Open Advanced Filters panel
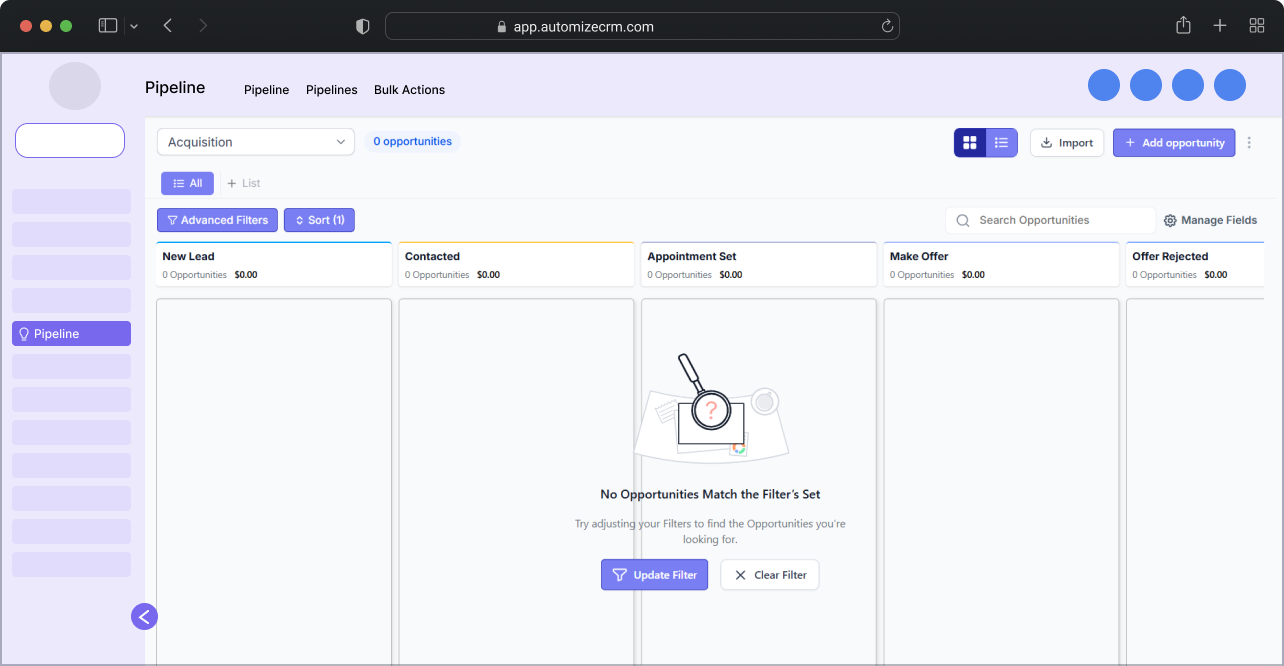 217,220
